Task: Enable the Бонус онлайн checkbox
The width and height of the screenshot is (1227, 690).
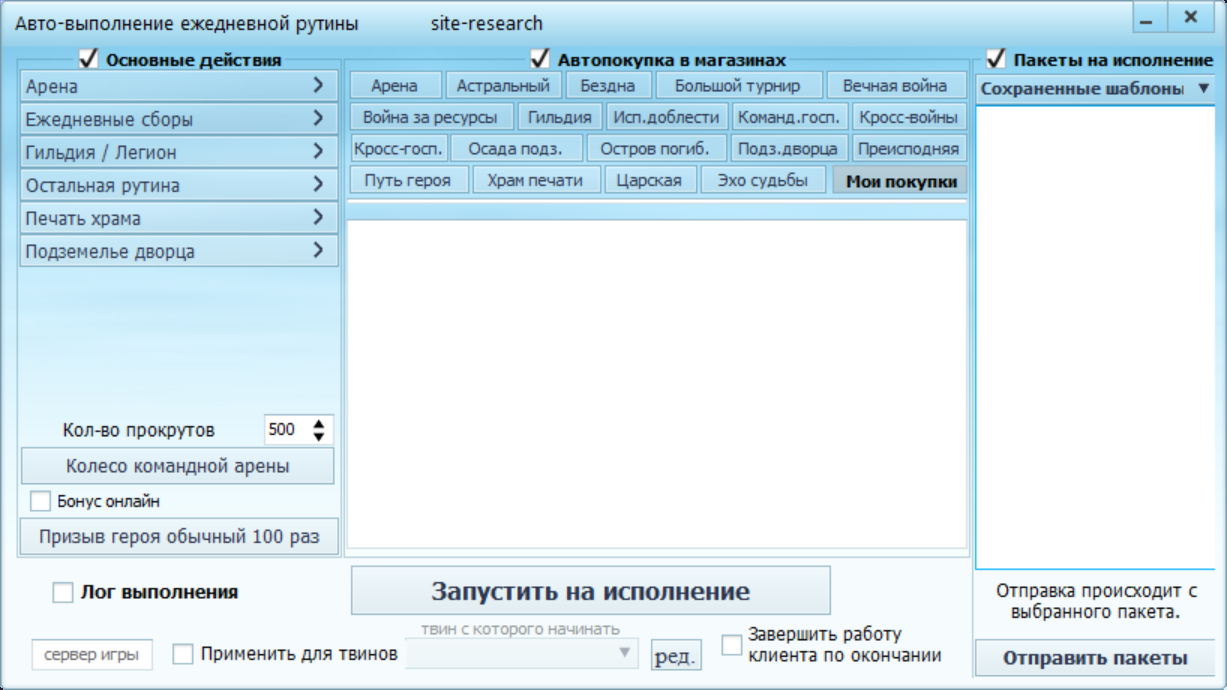Action: (x=40, y=501)
